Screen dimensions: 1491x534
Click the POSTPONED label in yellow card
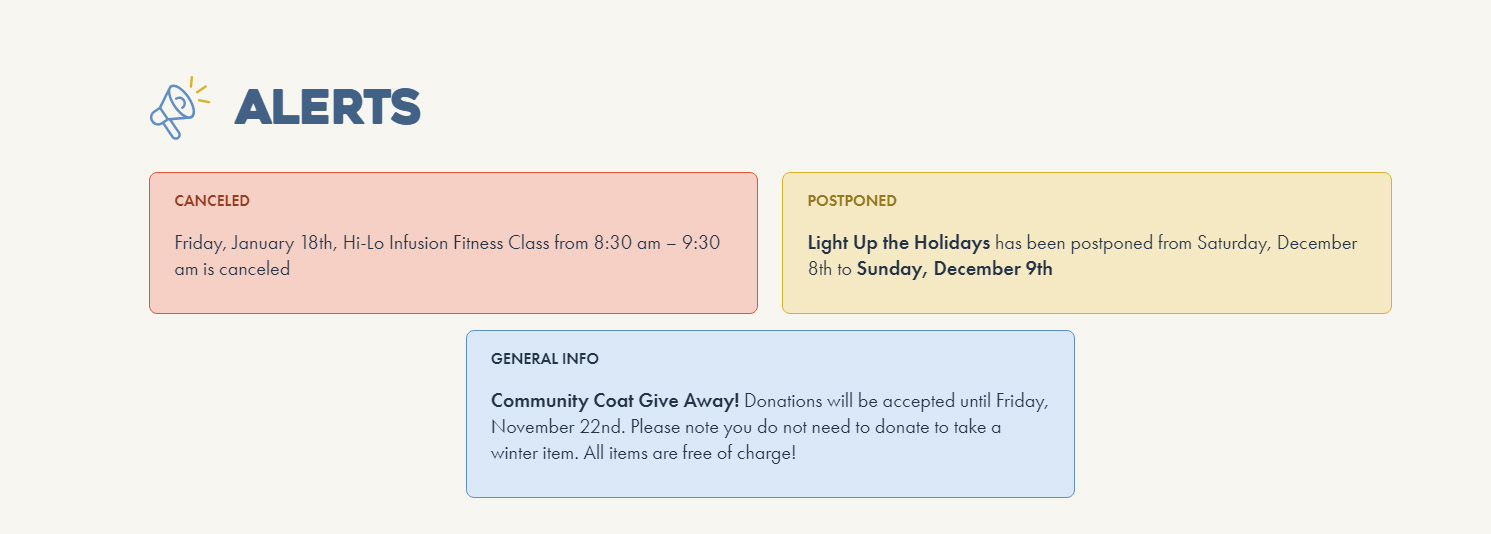(852, 201)
